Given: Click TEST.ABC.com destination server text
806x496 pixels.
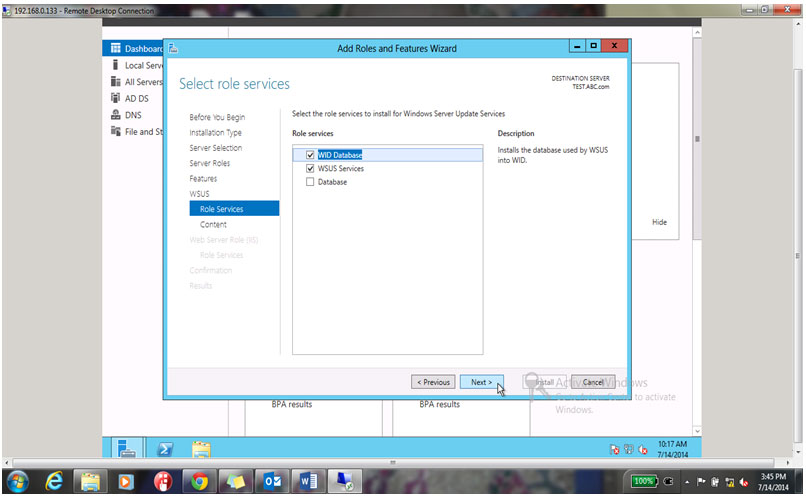Looking at the screenshot, I should pyautogui.click(x=591, y=87).
